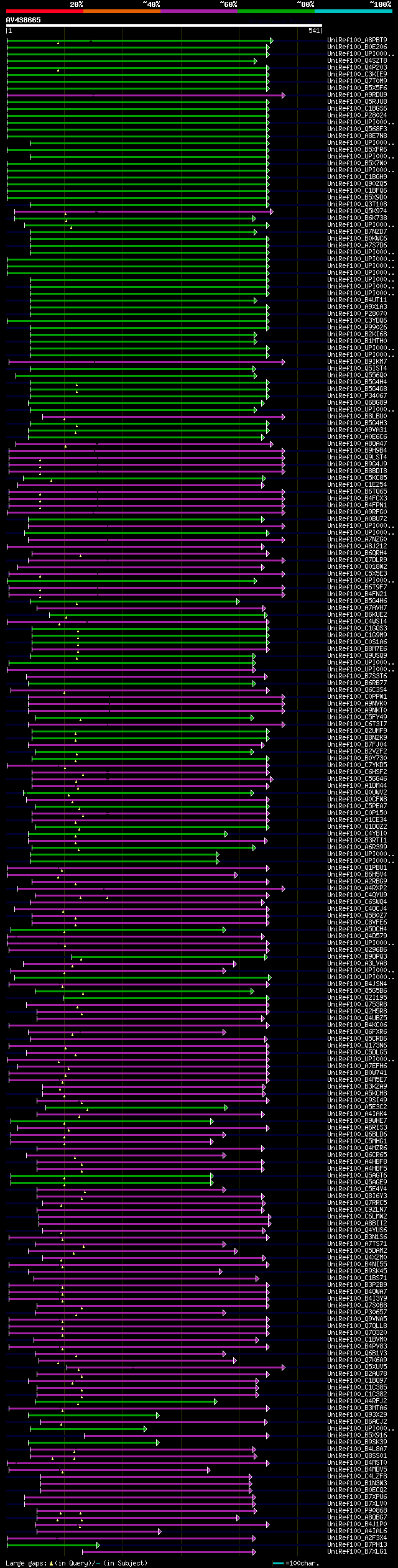Select hit label UniRef100_C5FY49

click(x=357, y=717)
